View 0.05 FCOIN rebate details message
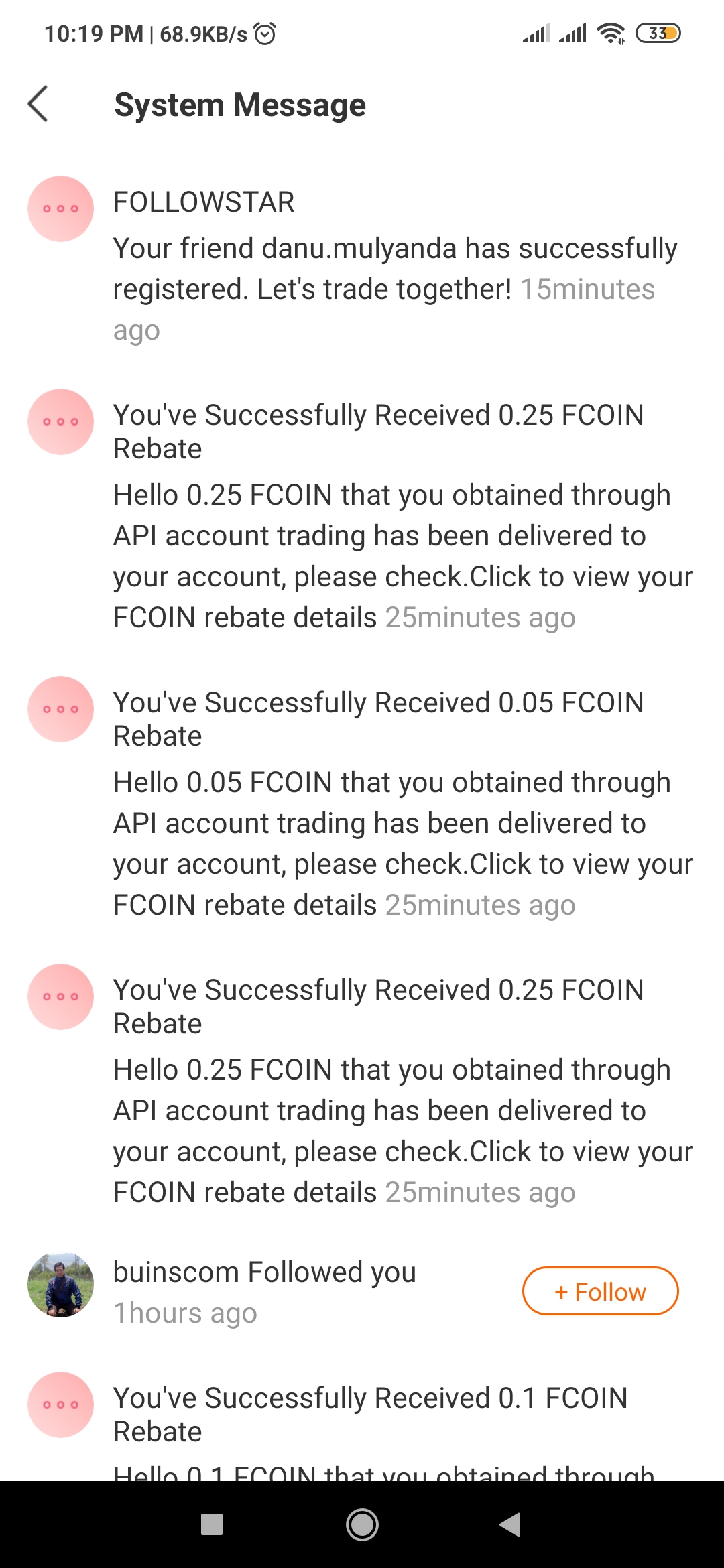The image size is (724, 1568). tap(403, 844)
